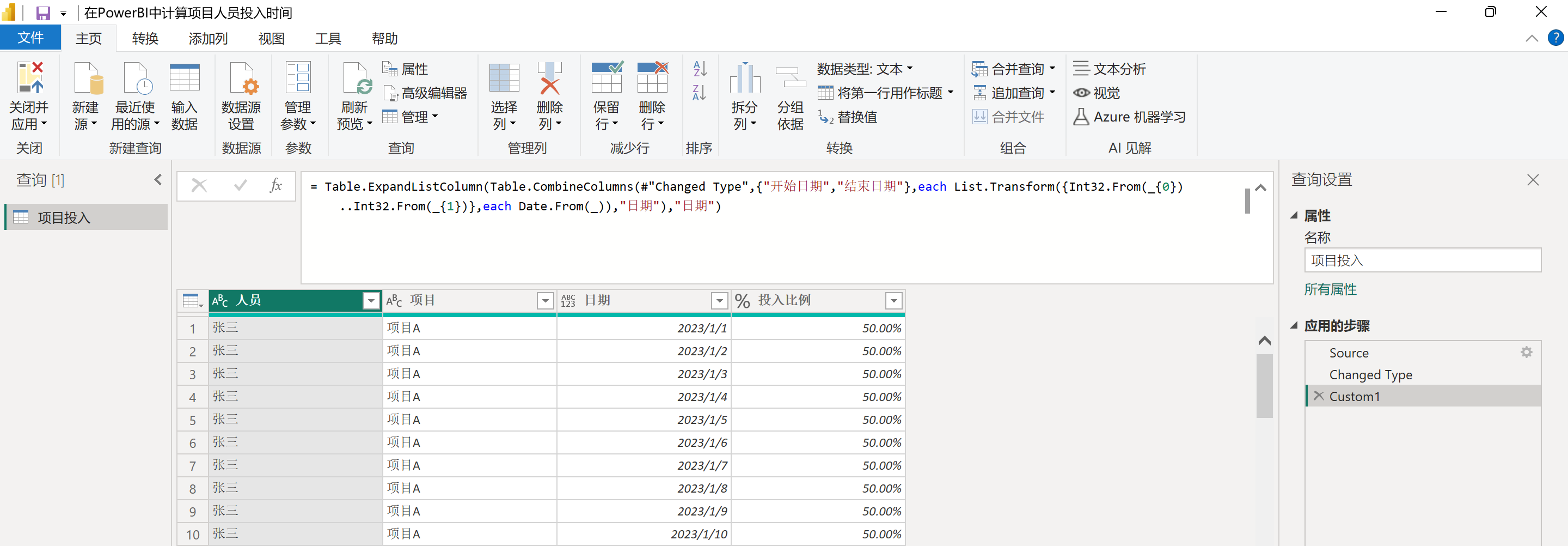This screenshot has width=1568, height=546.
Task: Collapse the 应用的步骤 section
Action: pos(1294,325)
